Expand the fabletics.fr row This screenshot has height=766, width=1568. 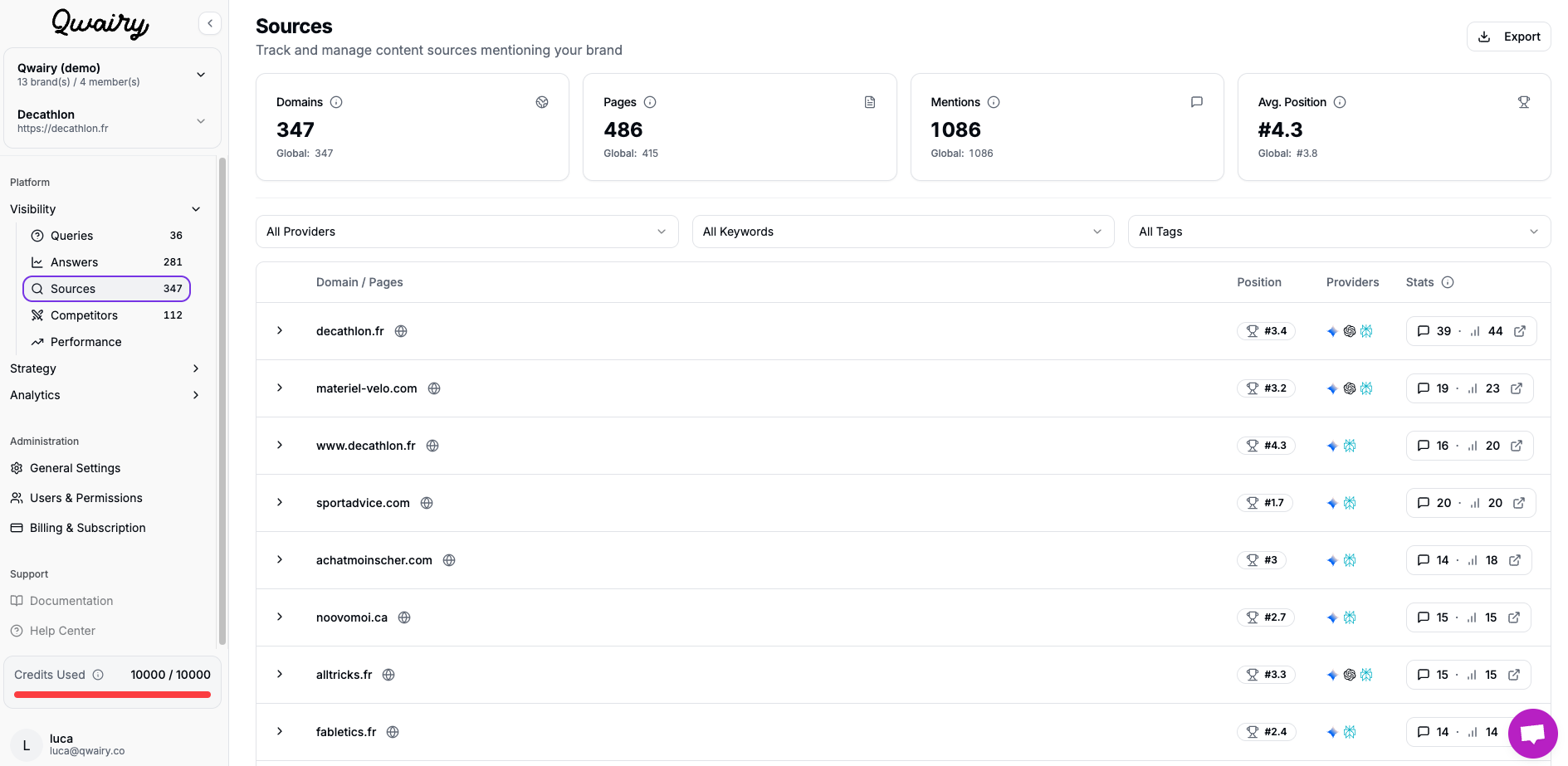[x=280, y=731]
